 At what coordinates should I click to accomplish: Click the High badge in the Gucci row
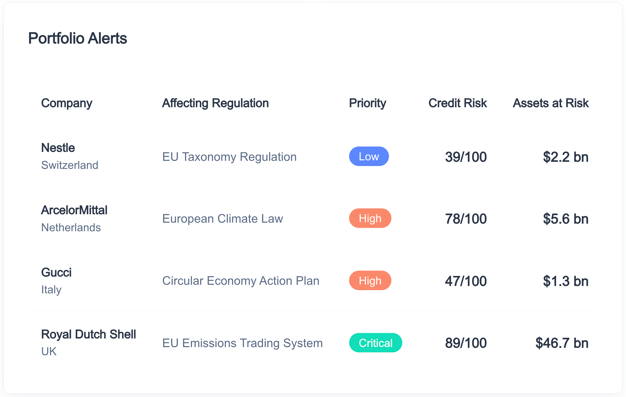[x=370, y=280]
